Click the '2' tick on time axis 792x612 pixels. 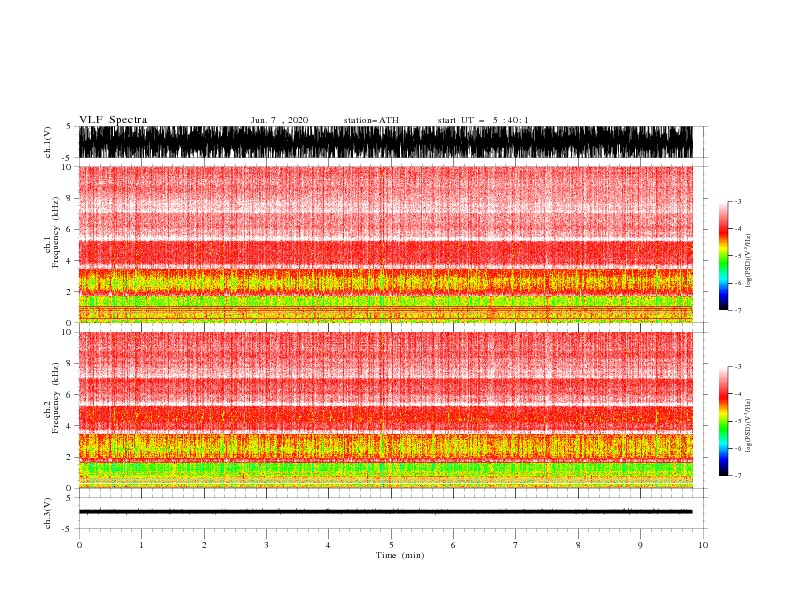coord(204,545)
